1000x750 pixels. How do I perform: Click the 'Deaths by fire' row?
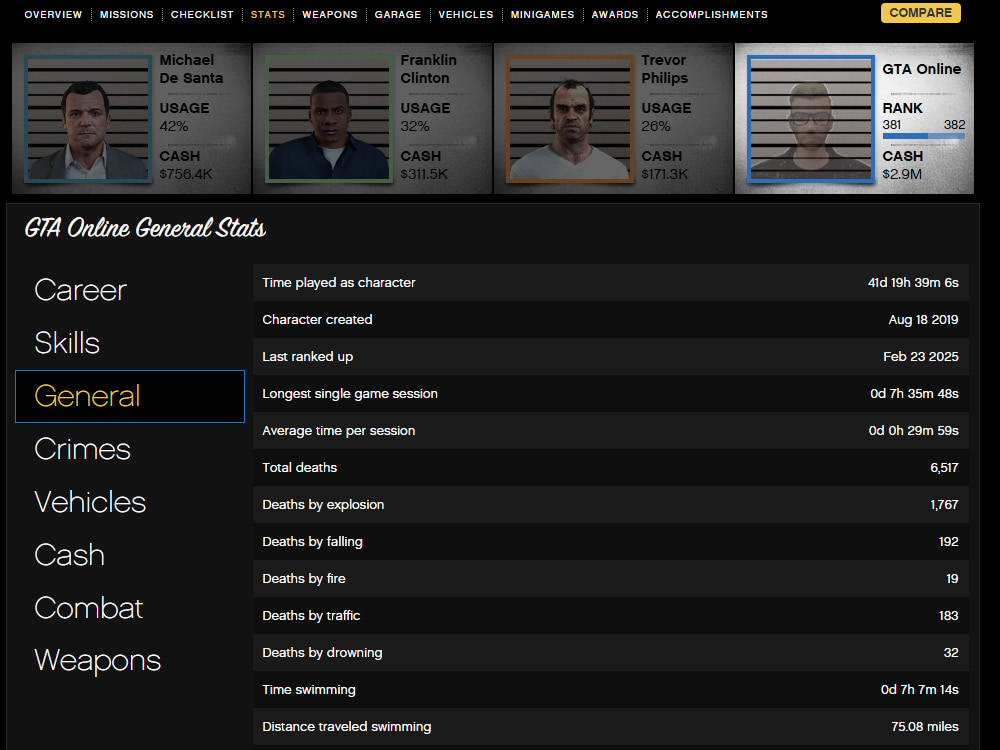pos(611,578)
